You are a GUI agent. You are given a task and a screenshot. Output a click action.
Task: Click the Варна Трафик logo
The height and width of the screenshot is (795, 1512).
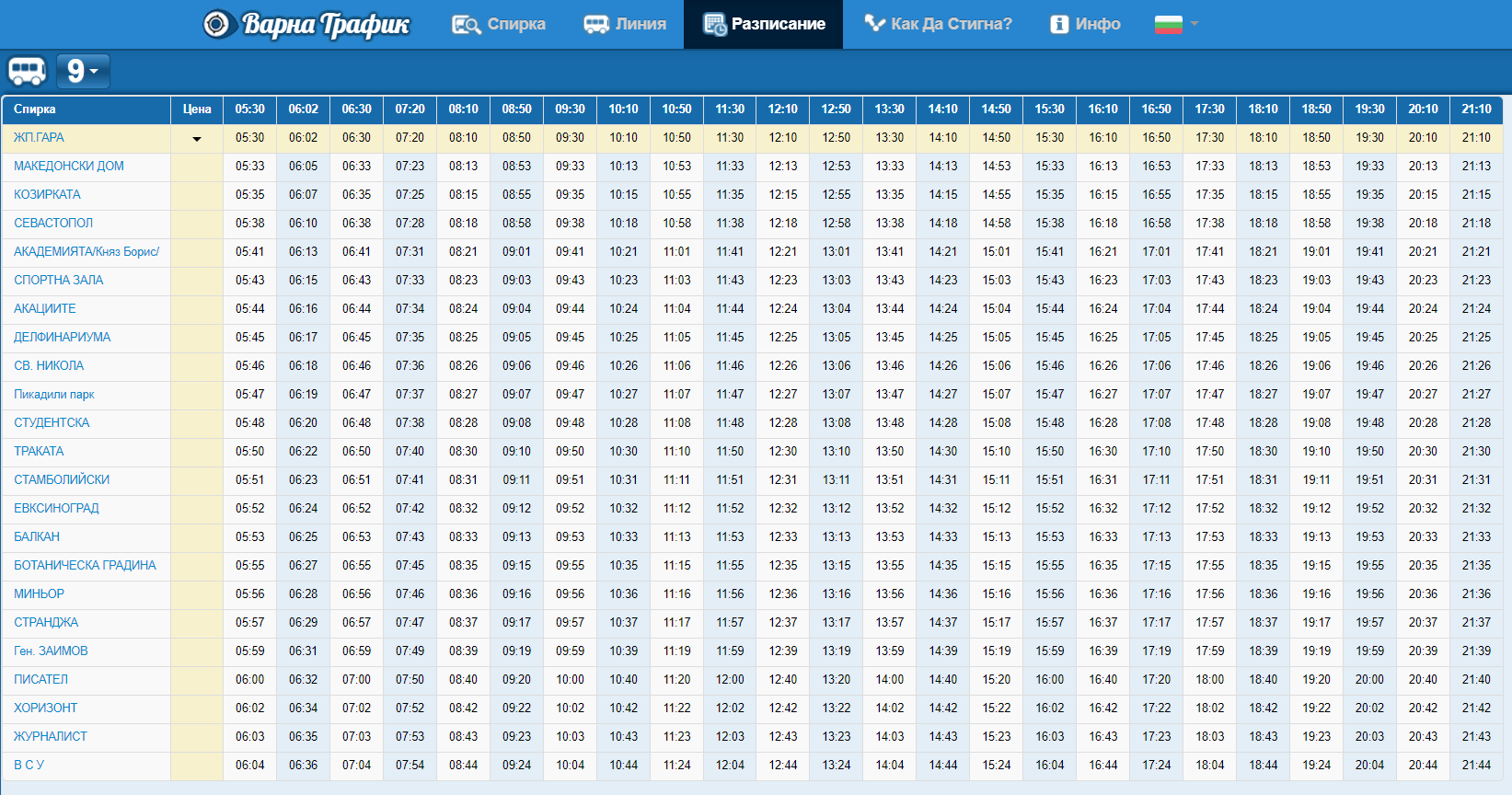click(306, 24)
